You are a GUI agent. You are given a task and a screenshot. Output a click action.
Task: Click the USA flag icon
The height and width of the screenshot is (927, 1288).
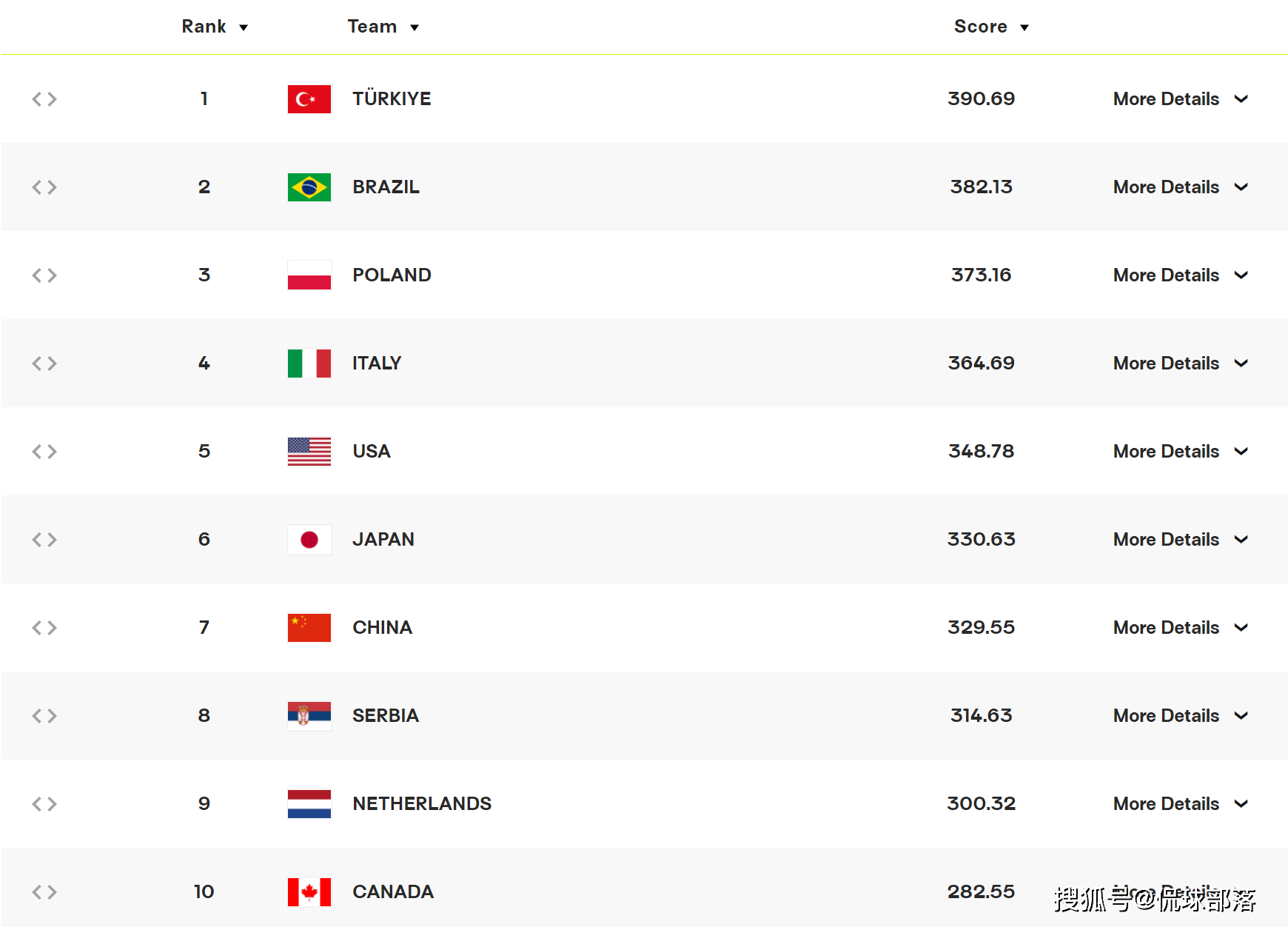(x=309, y=452)
